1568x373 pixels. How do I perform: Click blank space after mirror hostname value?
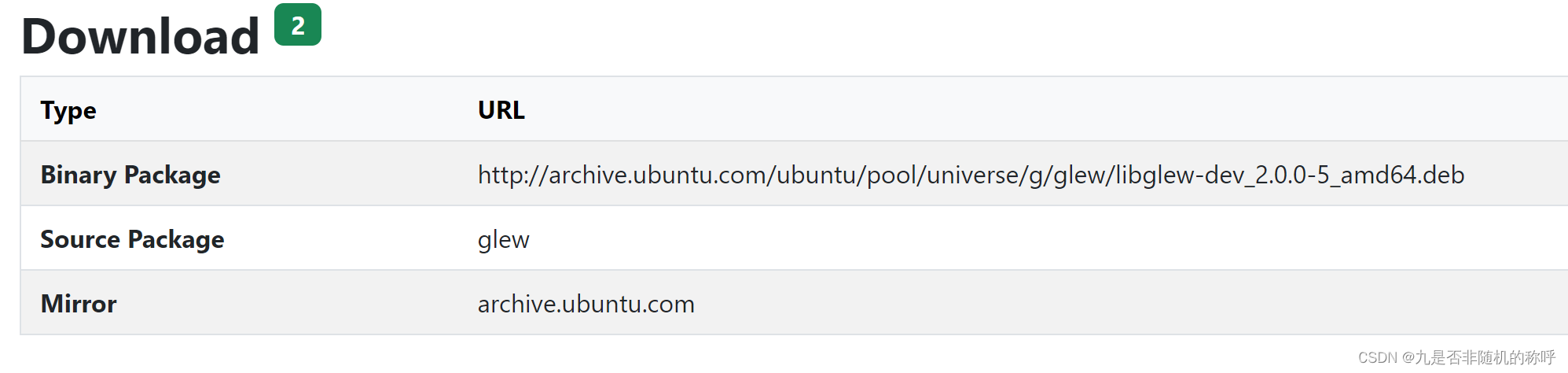pos(1100,304)
